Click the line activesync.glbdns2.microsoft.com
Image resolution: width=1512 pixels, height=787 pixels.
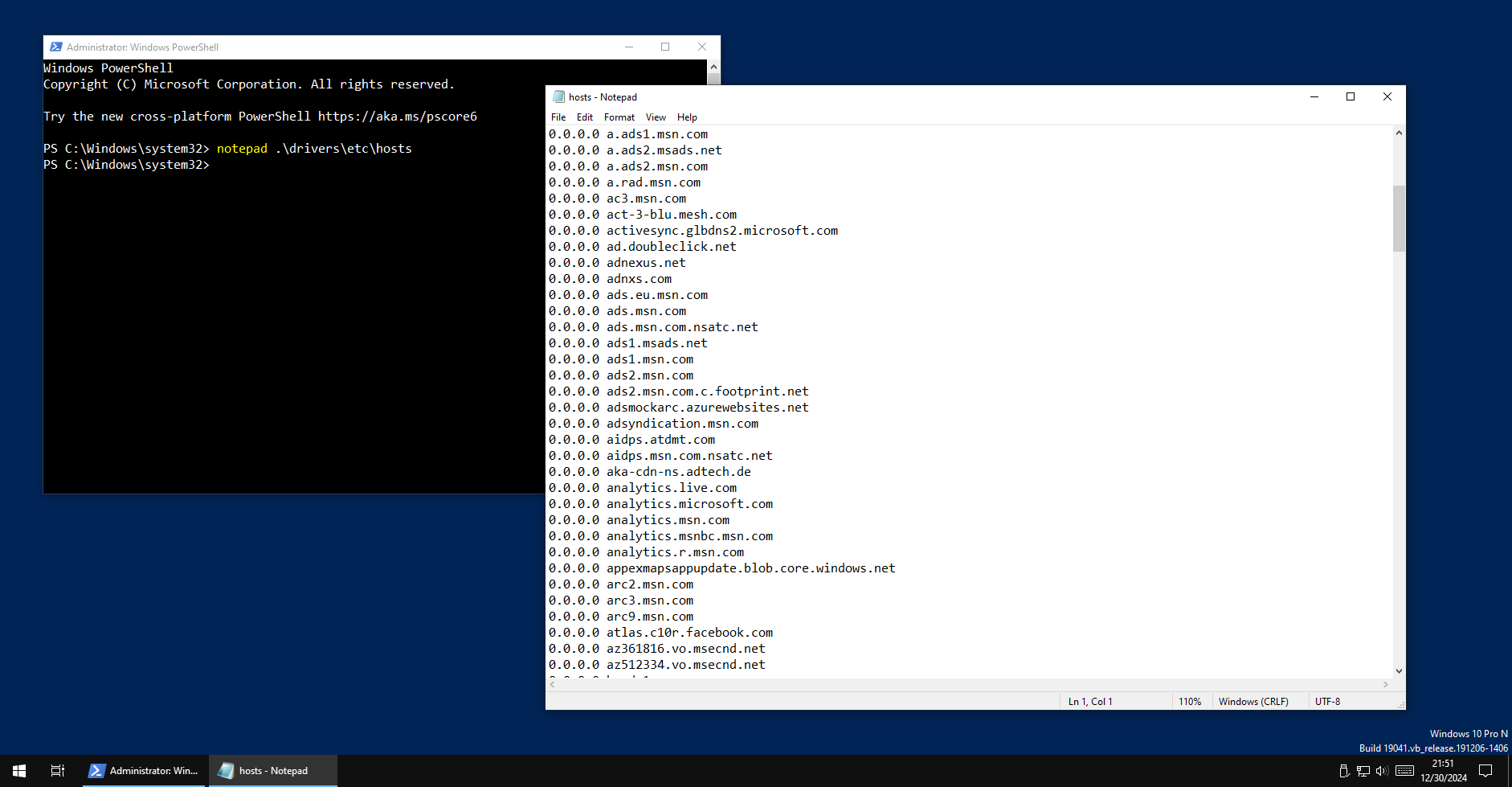click(x=693, y=231)
